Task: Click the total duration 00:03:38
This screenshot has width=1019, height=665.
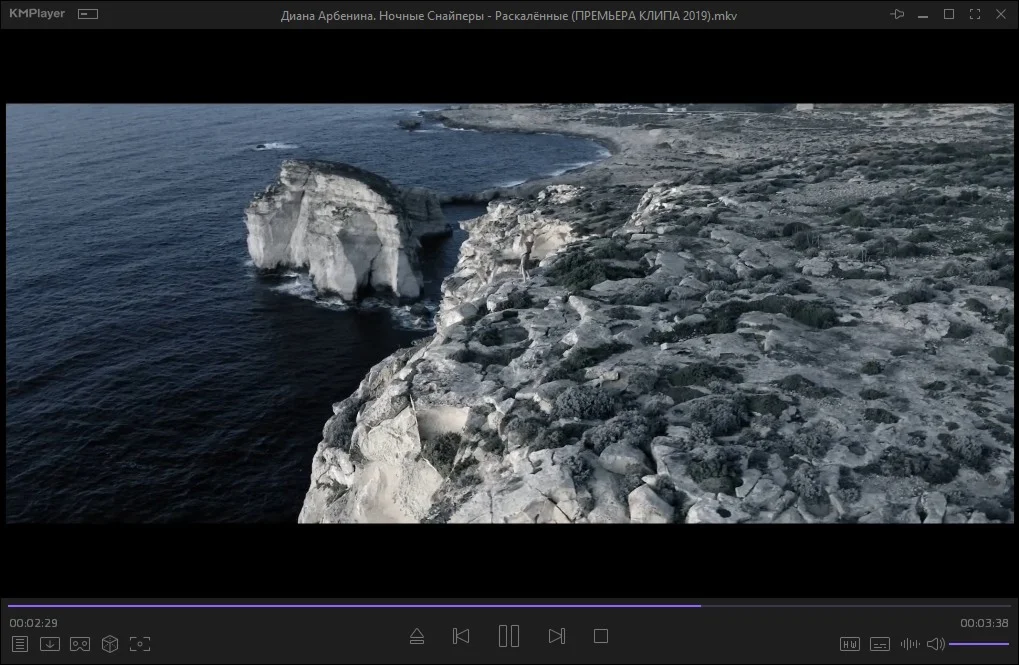Action: click(x=984, y=623)
